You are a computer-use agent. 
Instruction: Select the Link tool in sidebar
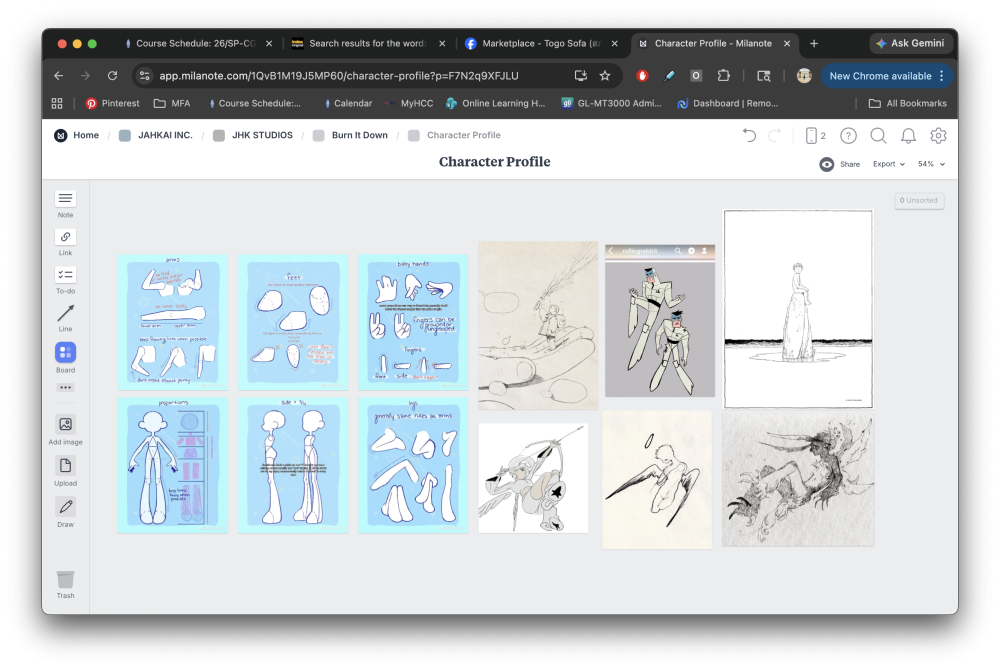click(65, 238)
